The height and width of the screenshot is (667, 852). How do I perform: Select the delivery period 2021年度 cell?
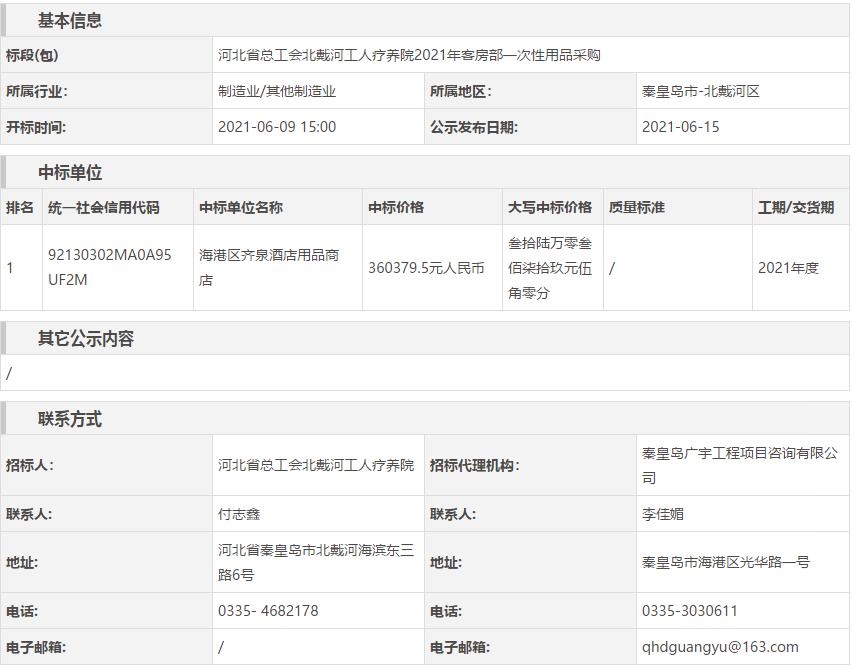point(788,268)
